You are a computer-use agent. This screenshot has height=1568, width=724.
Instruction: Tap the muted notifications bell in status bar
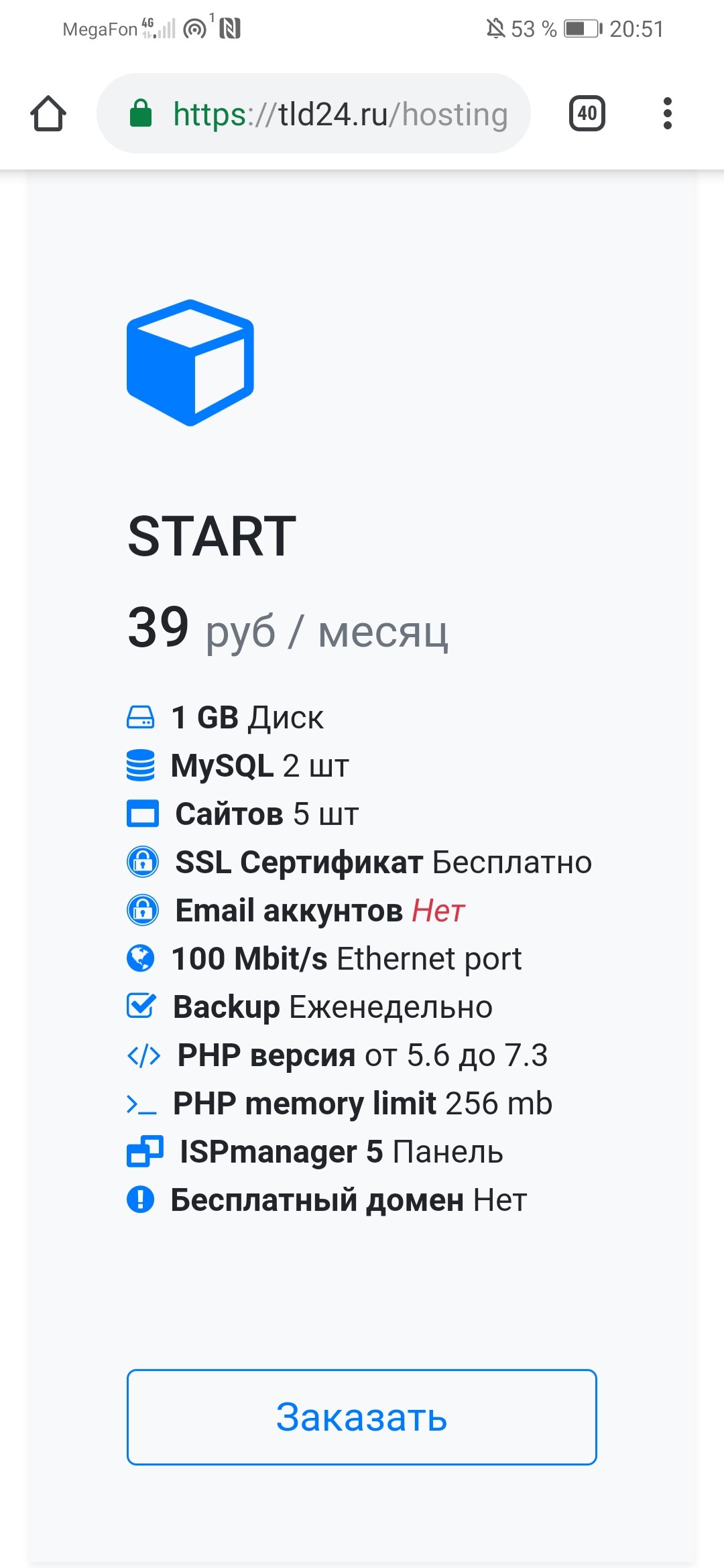495,29
